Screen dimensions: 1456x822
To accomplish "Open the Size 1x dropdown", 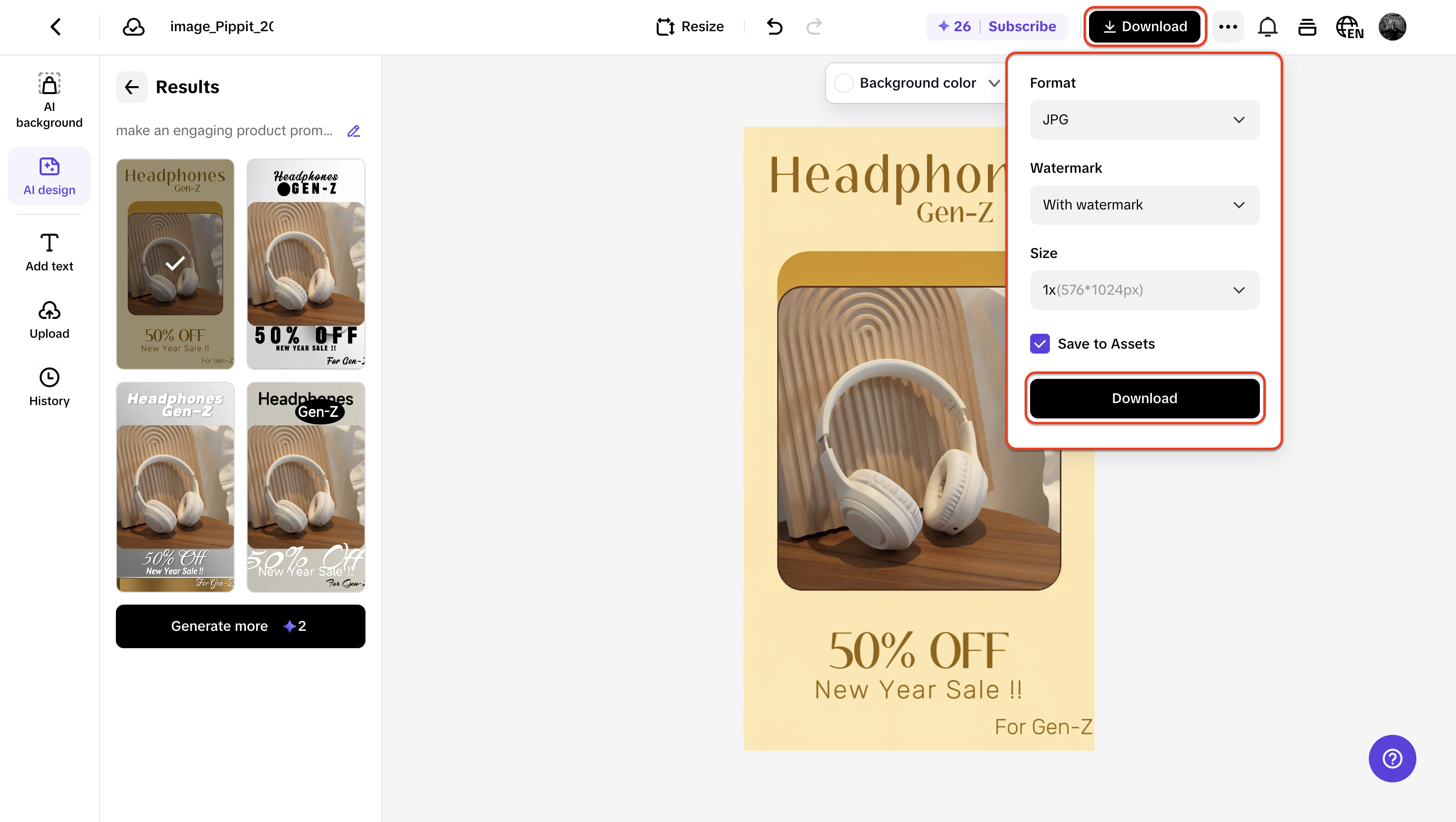I will point(1144,290).
